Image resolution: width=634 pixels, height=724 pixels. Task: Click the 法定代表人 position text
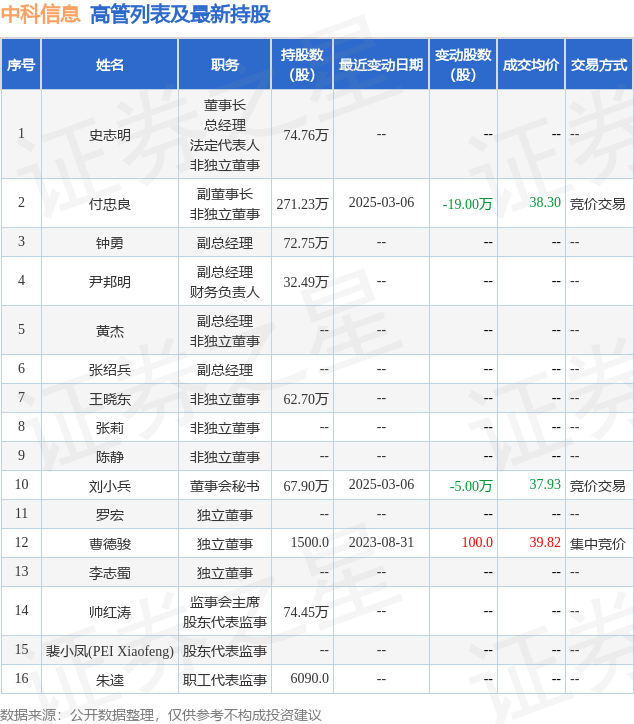pos(225,145)
